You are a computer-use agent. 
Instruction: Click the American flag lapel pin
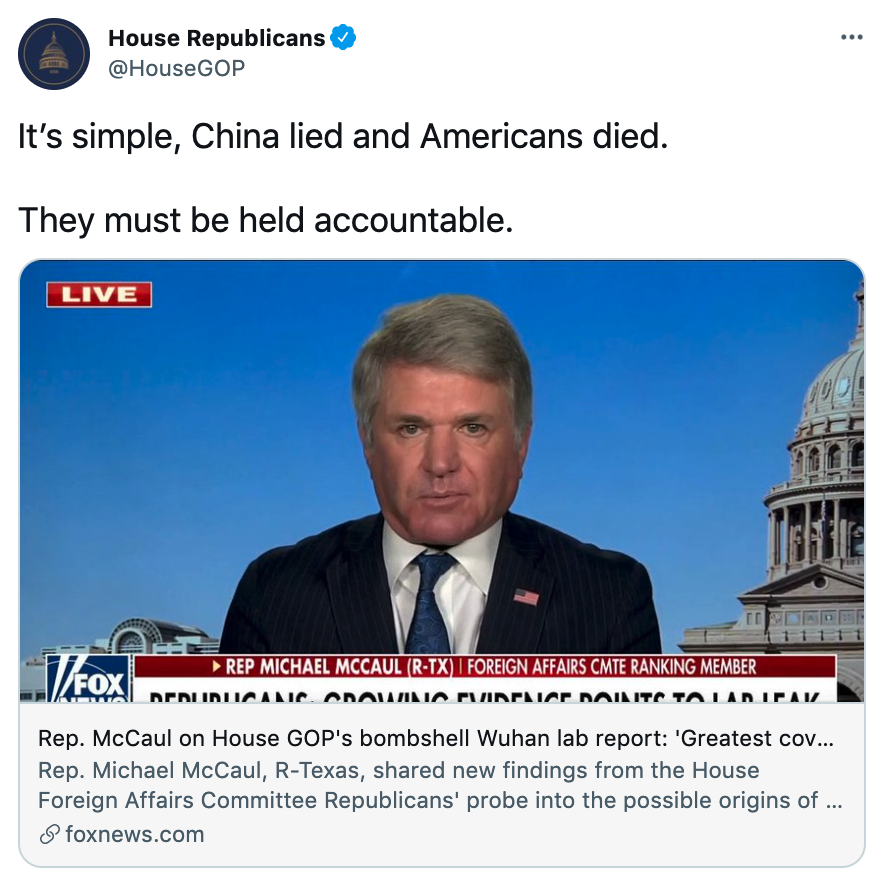(x=526, y=597)
